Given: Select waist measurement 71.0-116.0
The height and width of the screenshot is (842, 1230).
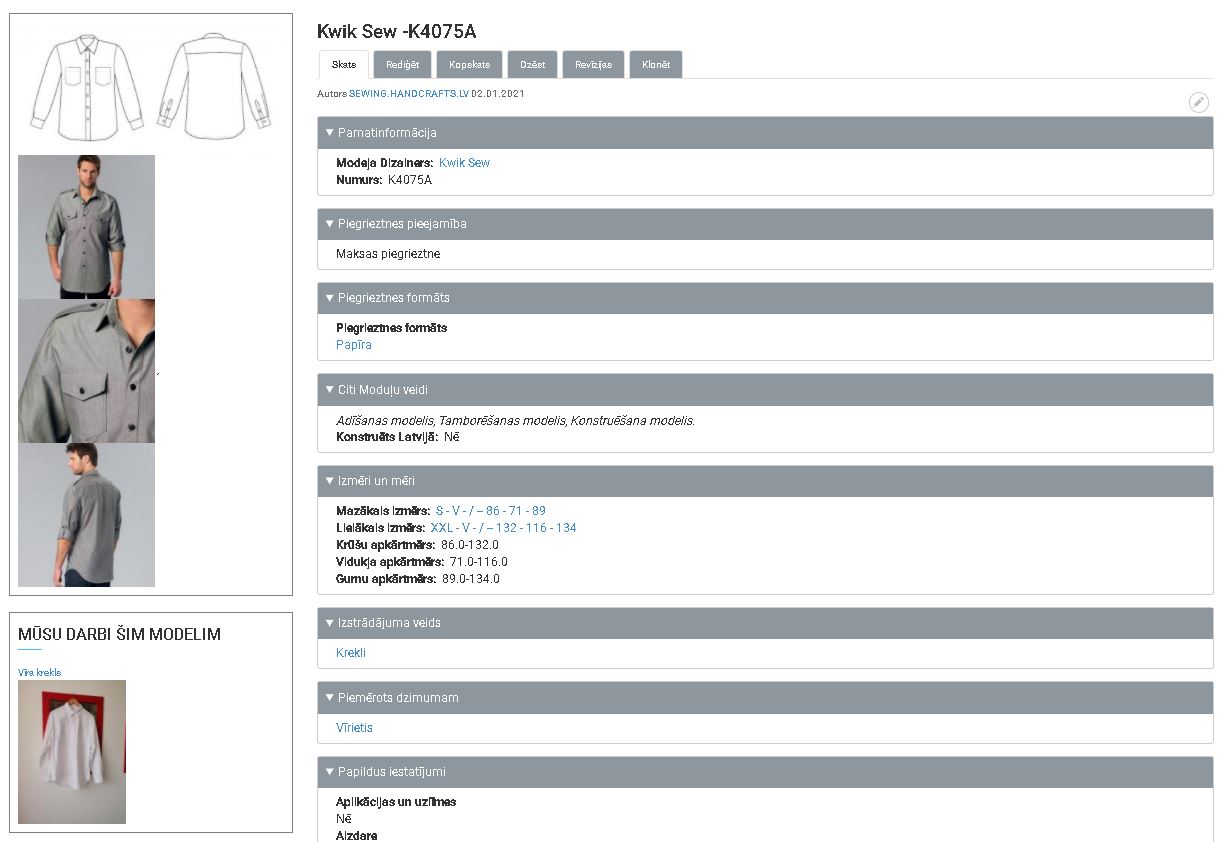Looking at the screenshot, I should 479,562.
